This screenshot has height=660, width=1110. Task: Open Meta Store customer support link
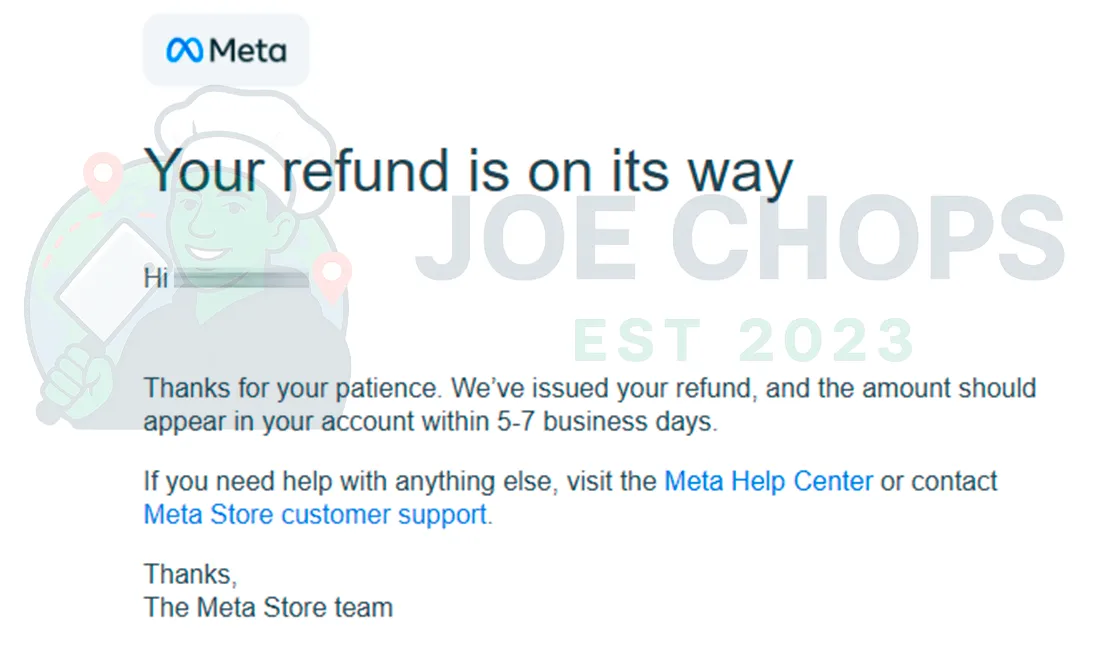(316, 515)
